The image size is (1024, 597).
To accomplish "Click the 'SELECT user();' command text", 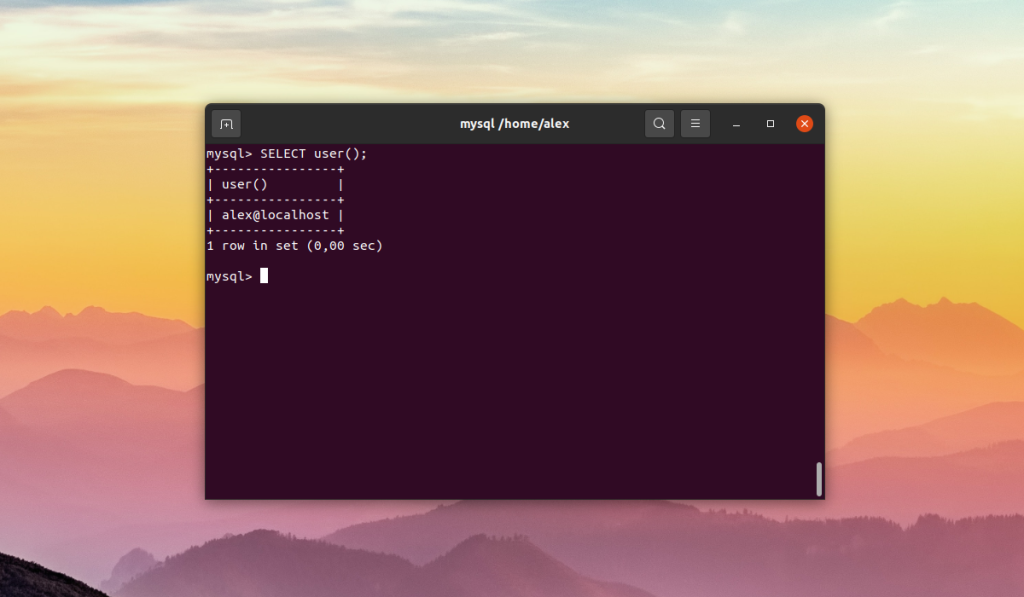I will (x=313, y=154).
